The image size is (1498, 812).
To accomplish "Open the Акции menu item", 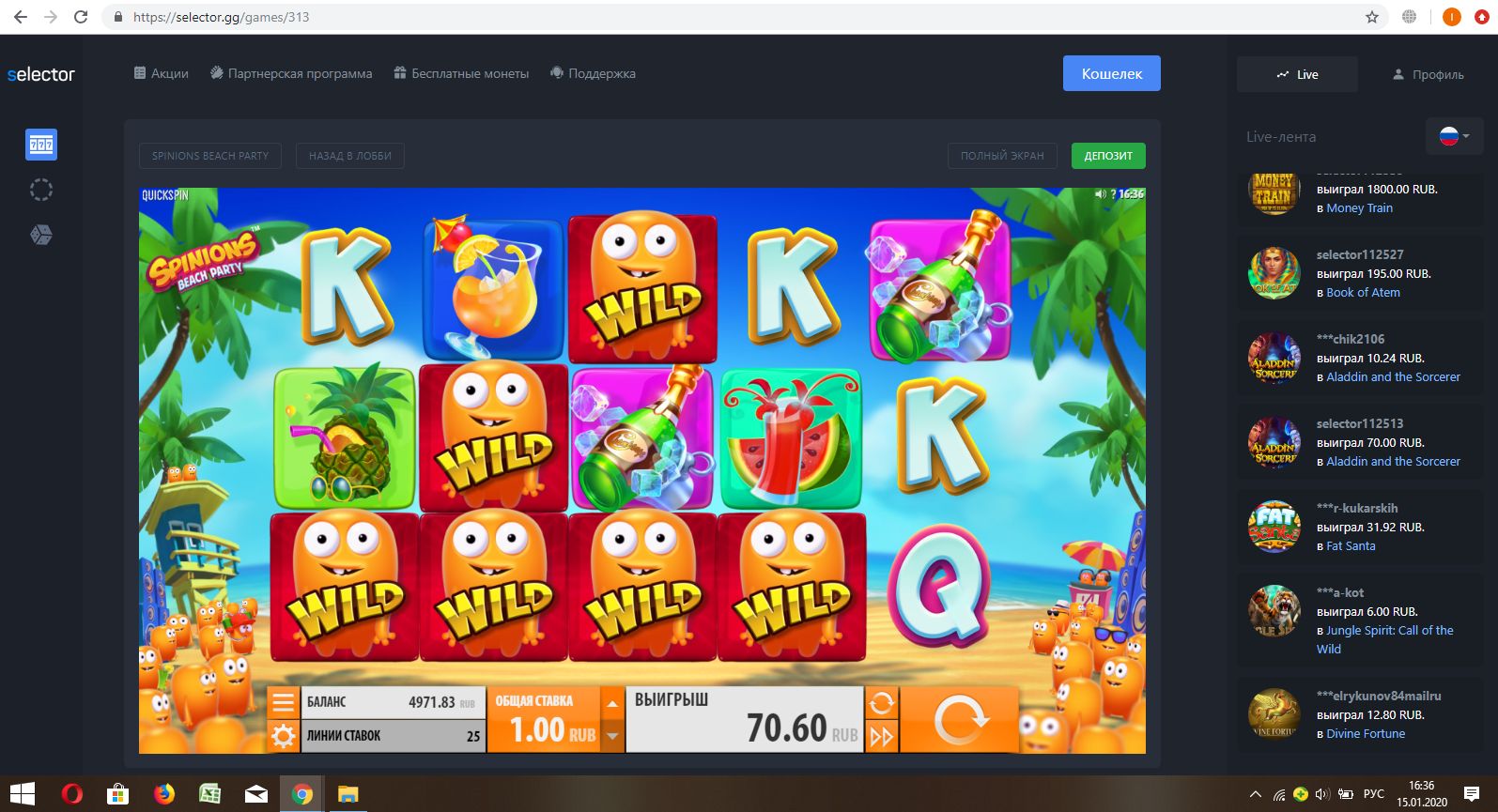I will tap(161, 73).
